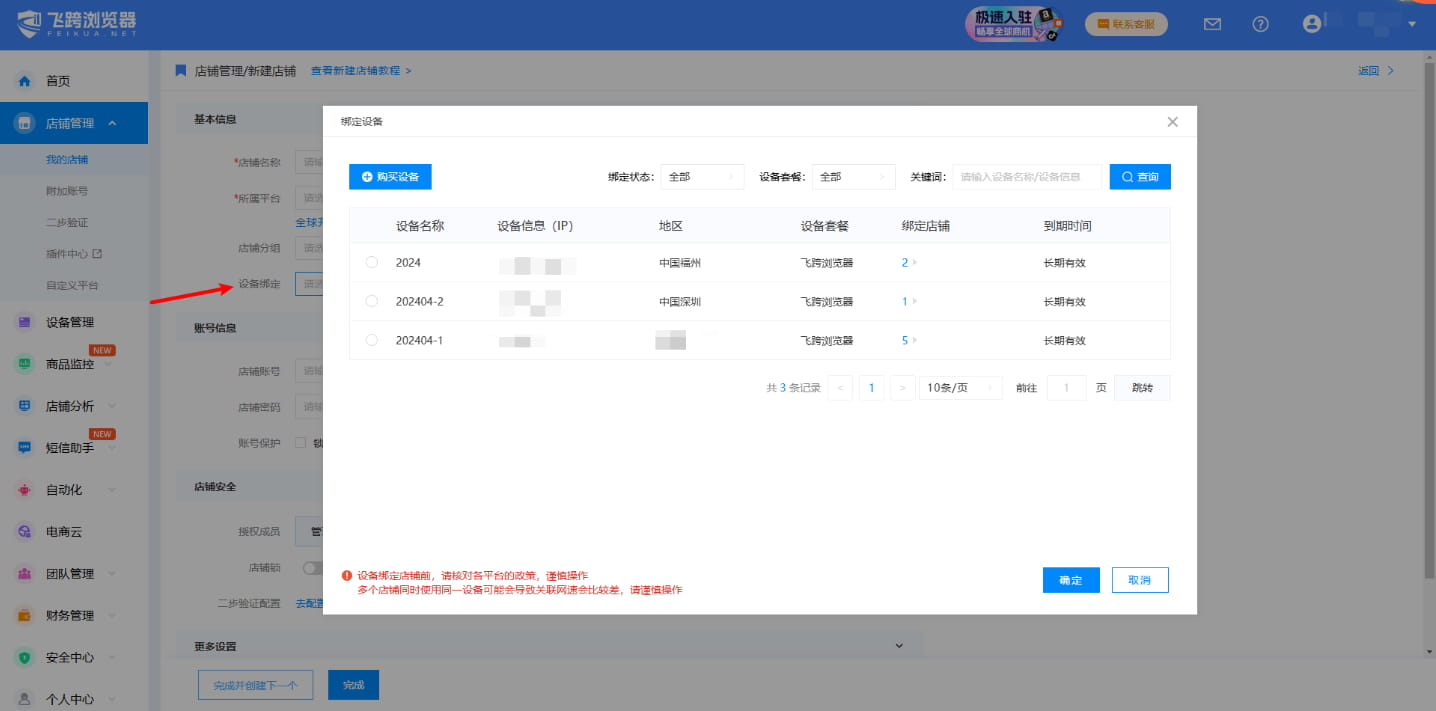The image size is (1436, 711).
Task: Open the 短信助手 sidebar item
Action: [70, 447]
